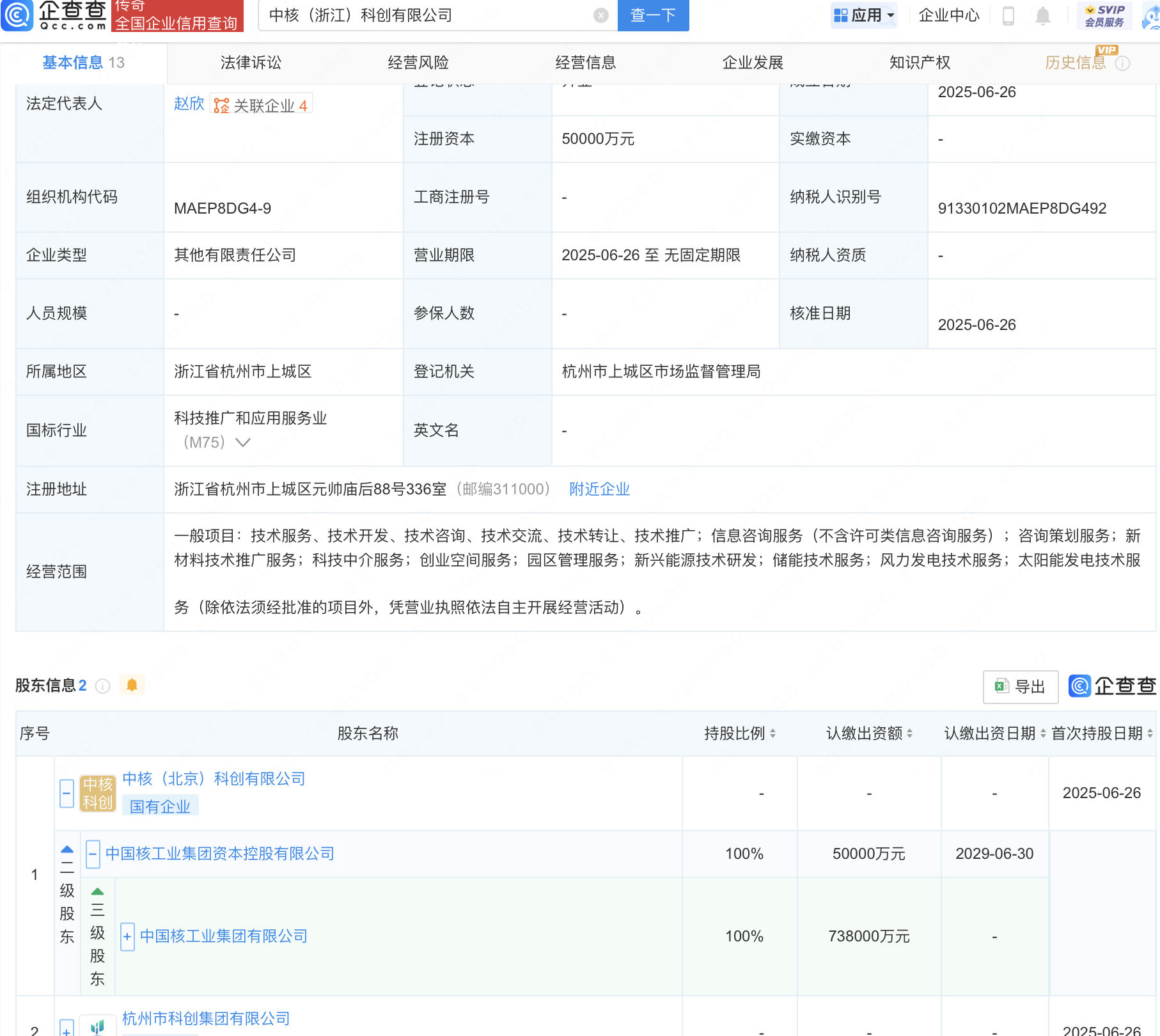Toggle shareholder change alert bell

132,686
